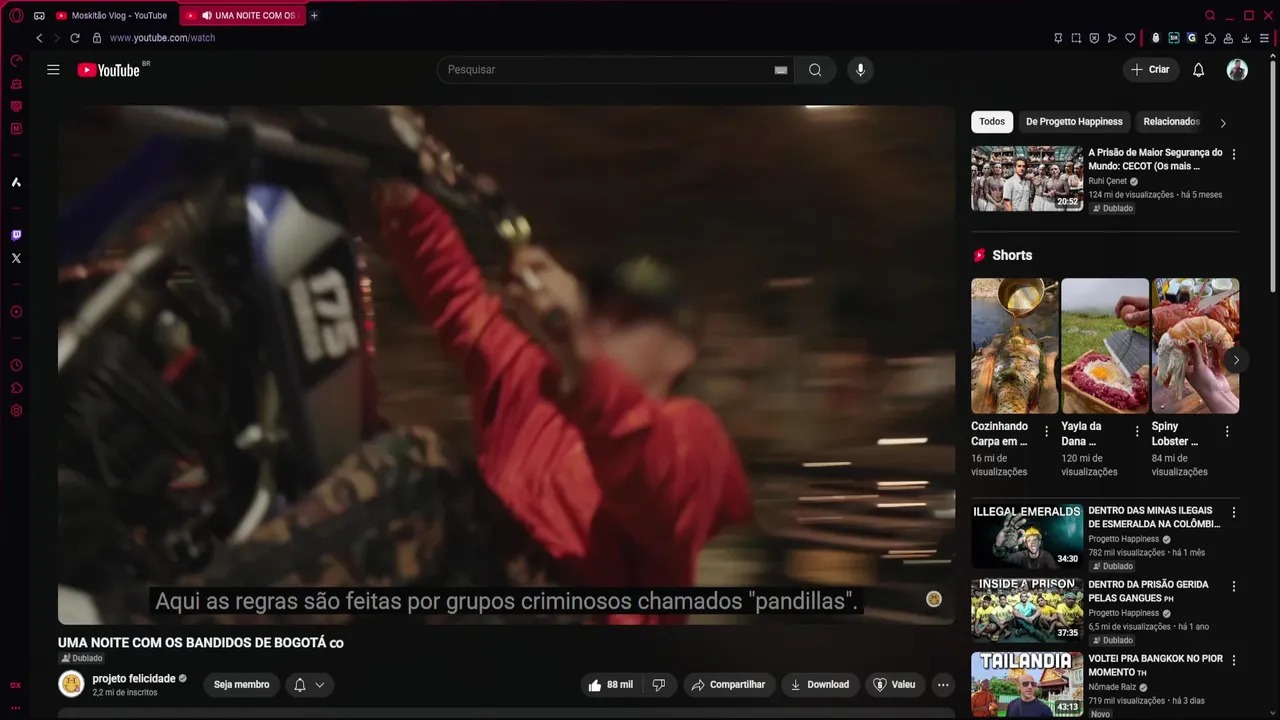Open the Easy Setup sliders icon
The width and height of the screenshot is (1280, 720).
(1264, 38)
